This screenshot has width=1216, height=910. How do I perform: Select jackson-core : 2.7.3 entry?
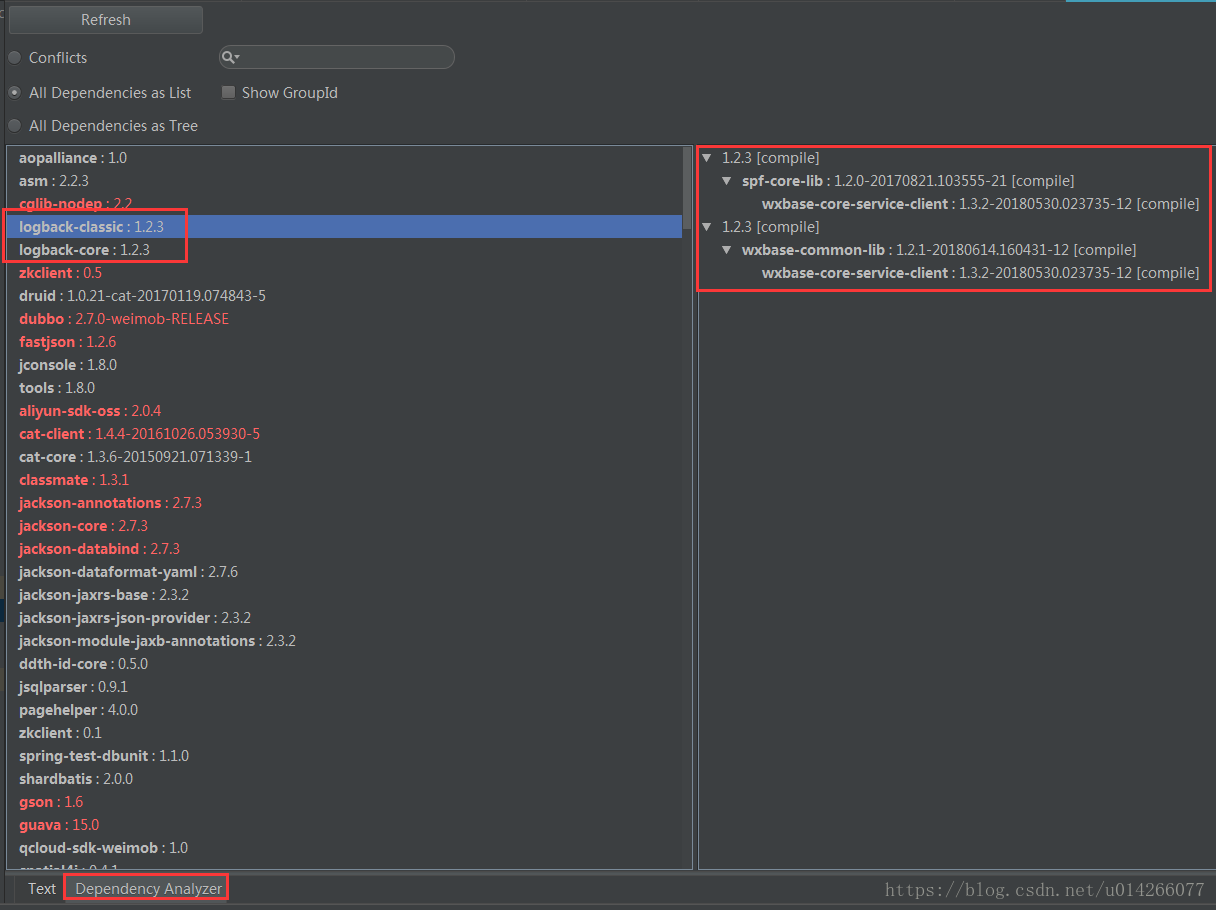pos(83,526)
